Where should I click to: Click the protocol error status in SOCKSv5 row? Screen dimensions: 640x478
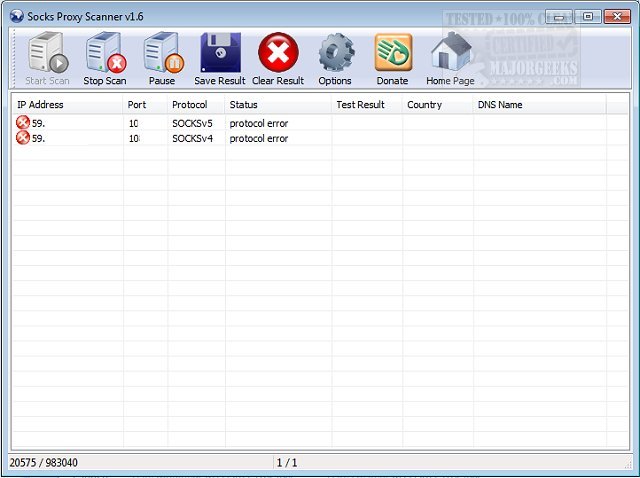tap(259, 123)
